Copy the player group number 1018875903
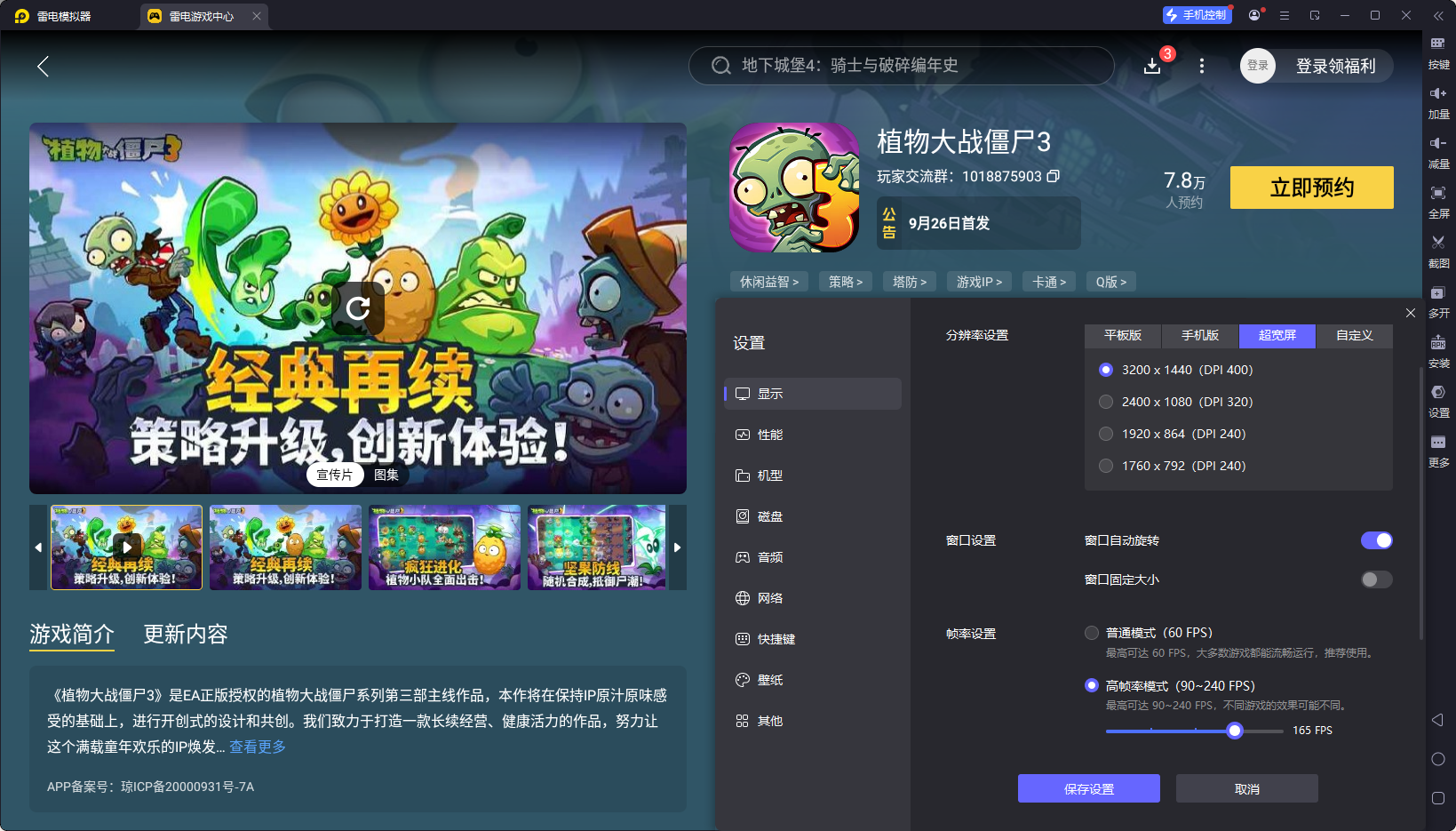Viewport: 1456px width, 831px height. (x=1054, y=176)
